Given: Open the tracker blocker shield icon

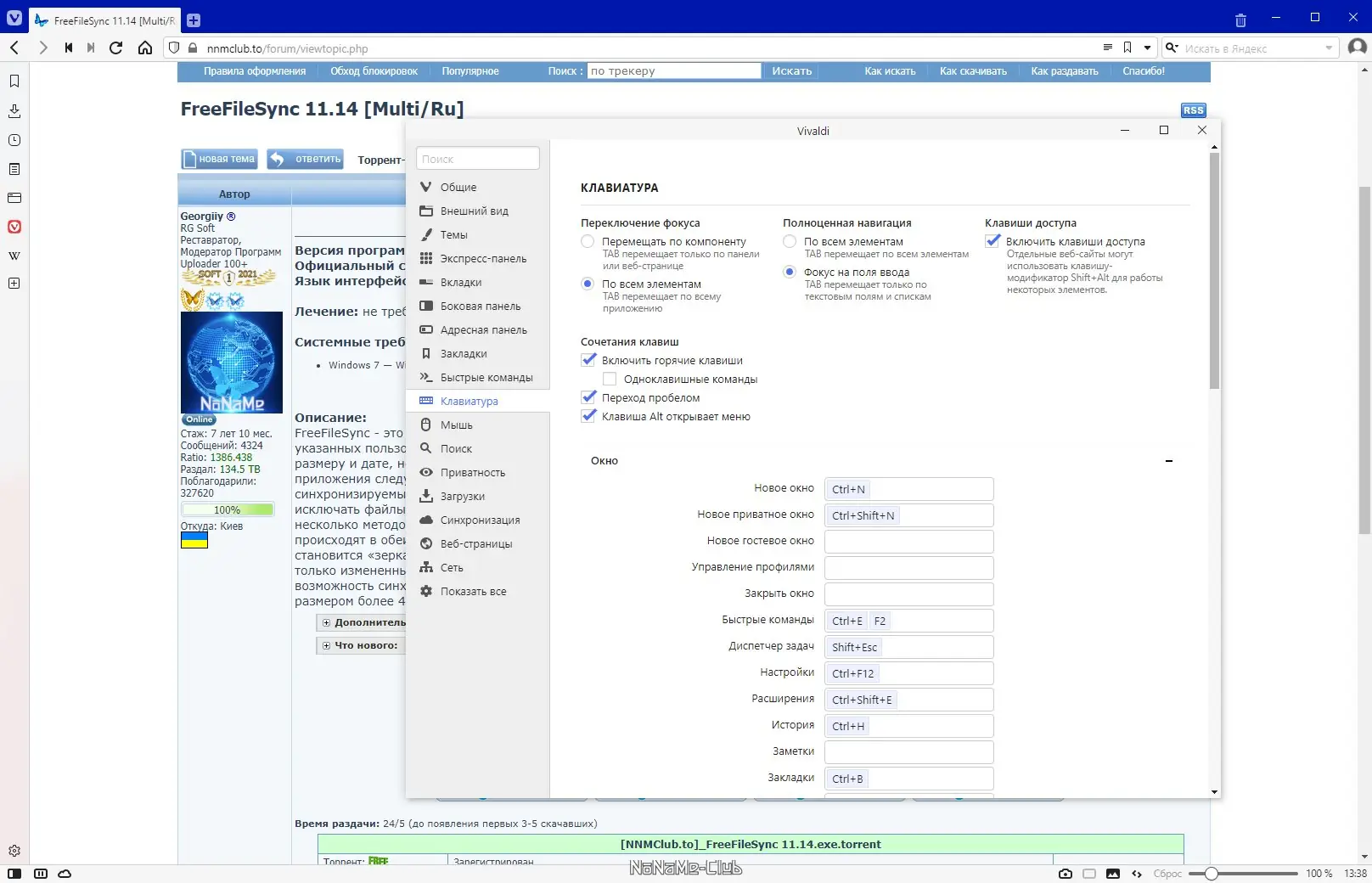Looking at the screenshot, I should click(174, 48).
